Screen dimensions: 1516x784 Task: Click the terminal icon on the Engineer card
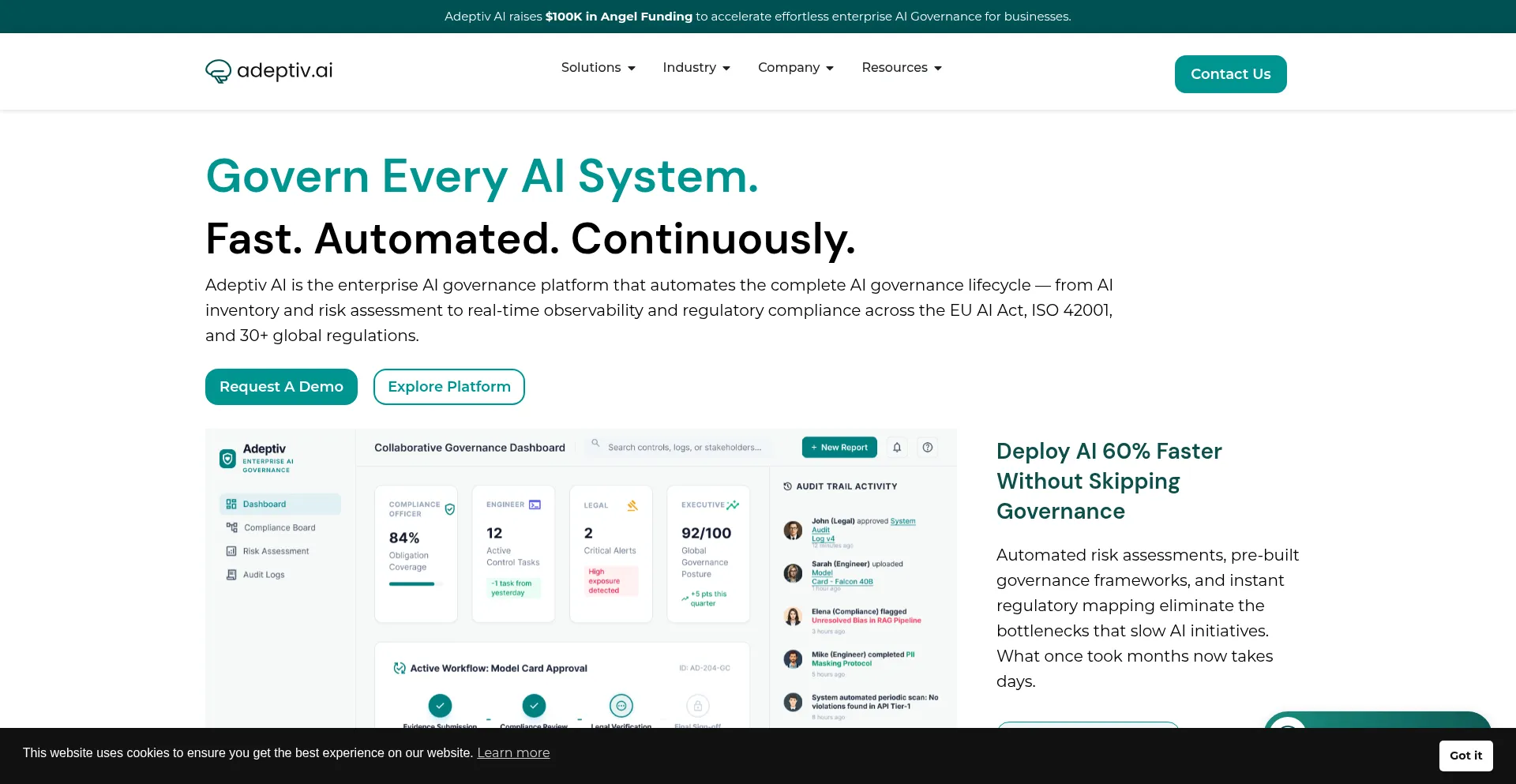[x=535, y=505]
